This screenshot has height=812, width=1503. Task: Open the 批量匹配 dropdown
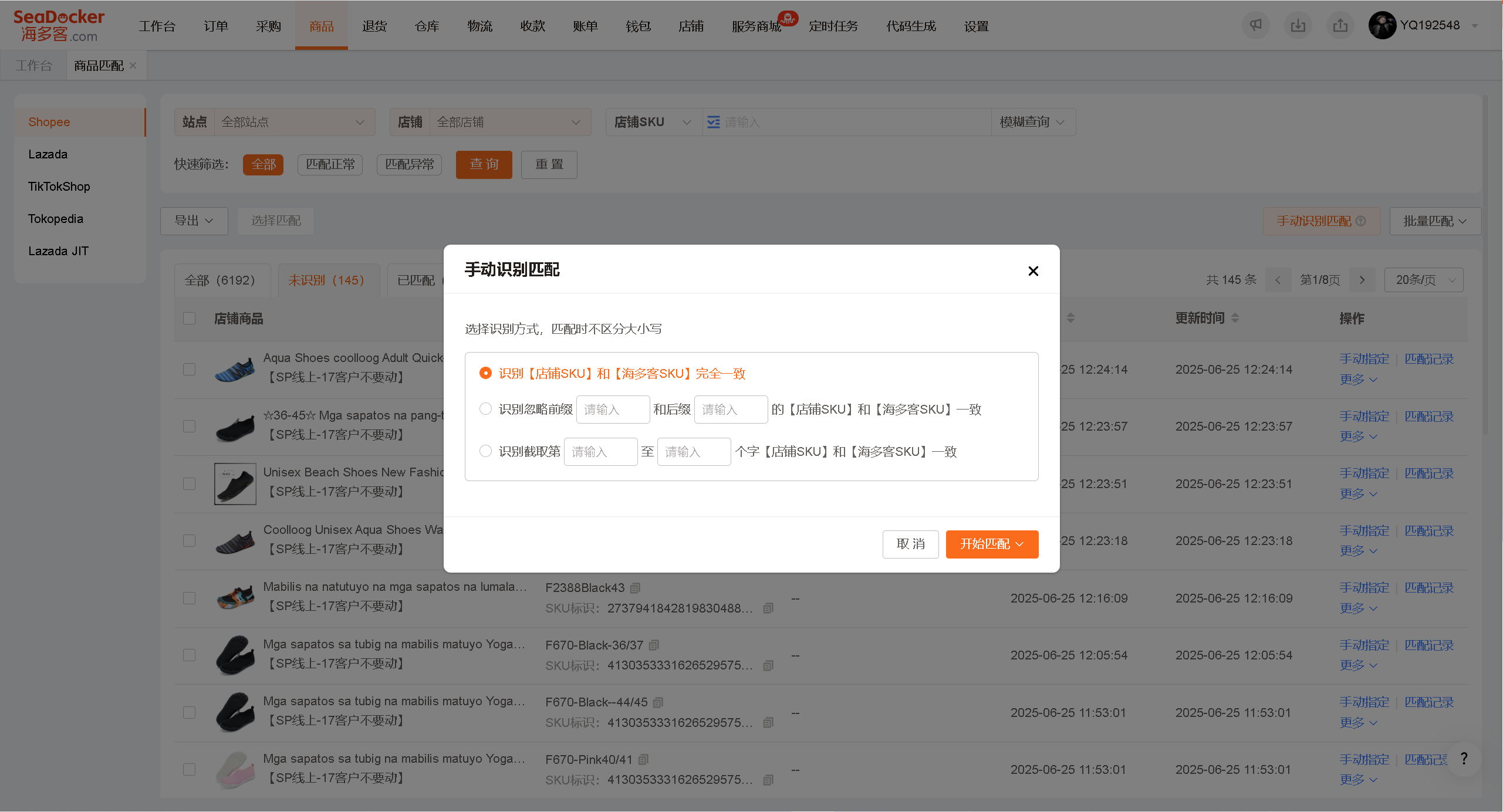click(1435, 221)
